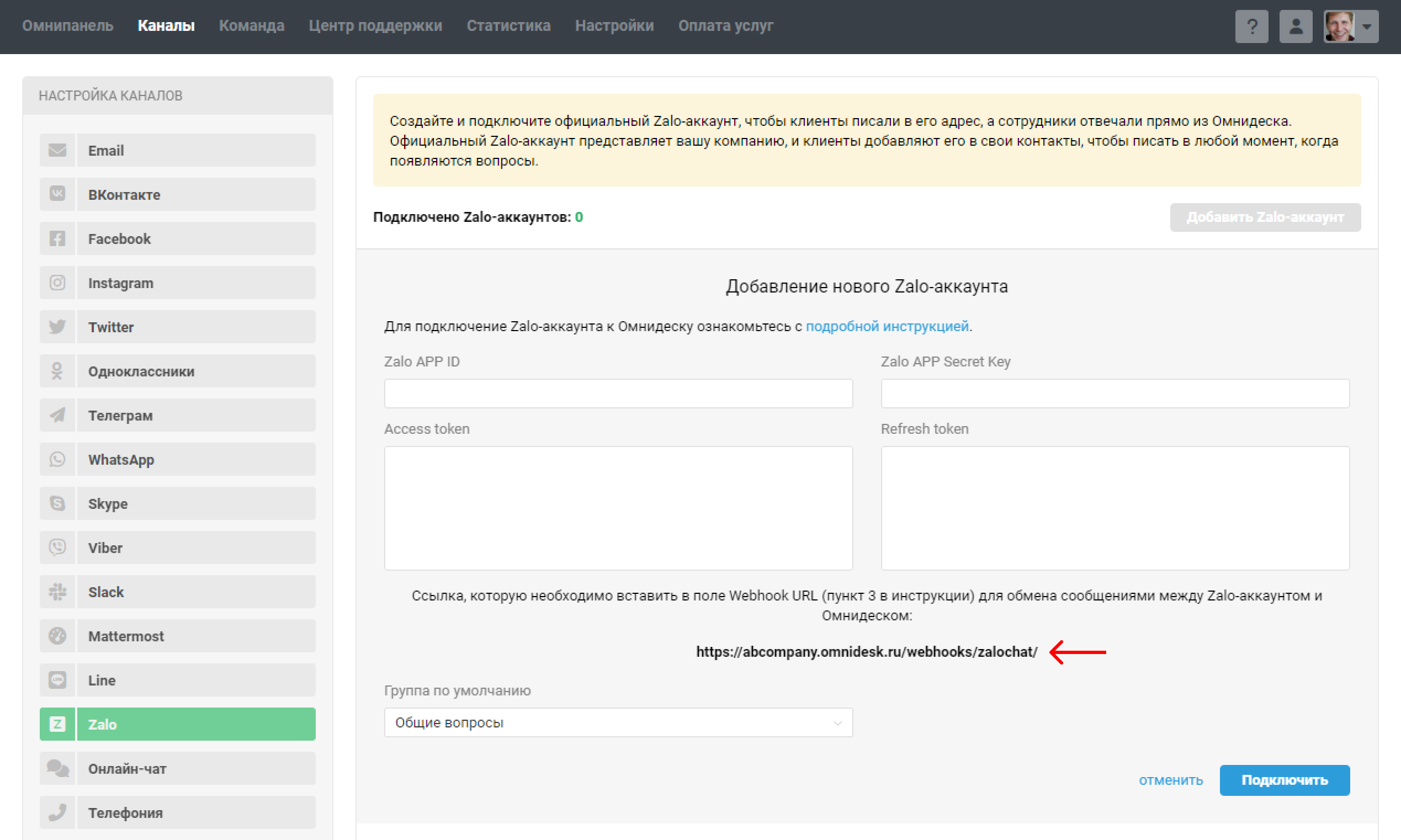1401x840 pixels.
Task: Go to Омнипанель menu
Action: click(67, 26)
